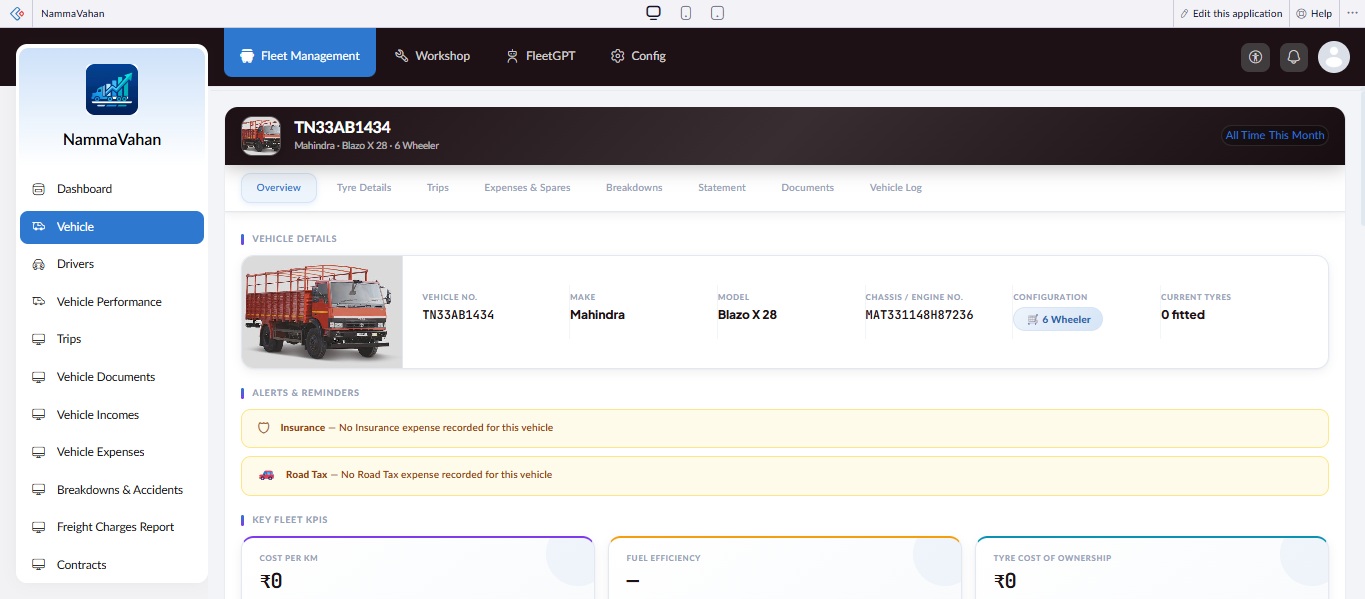Open the Fleet Management module

point(300,52)
